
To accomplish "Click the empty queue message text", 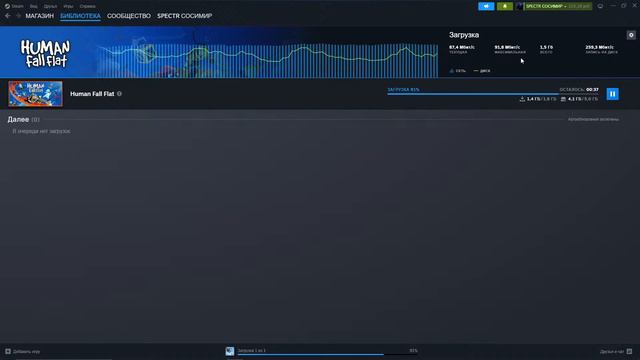I will tap(41, 131).
